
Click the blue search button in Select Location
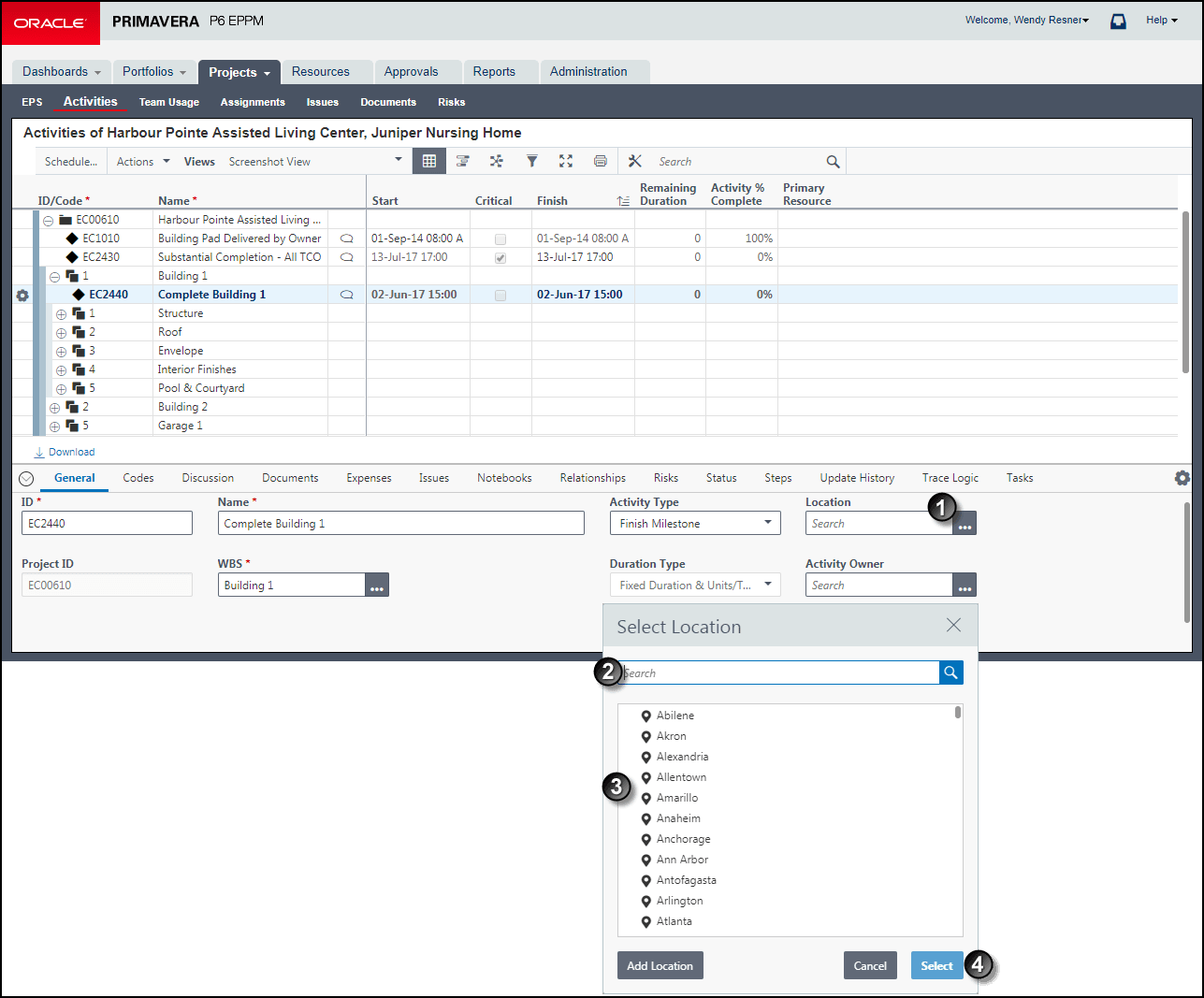click(x=951, y=673)
